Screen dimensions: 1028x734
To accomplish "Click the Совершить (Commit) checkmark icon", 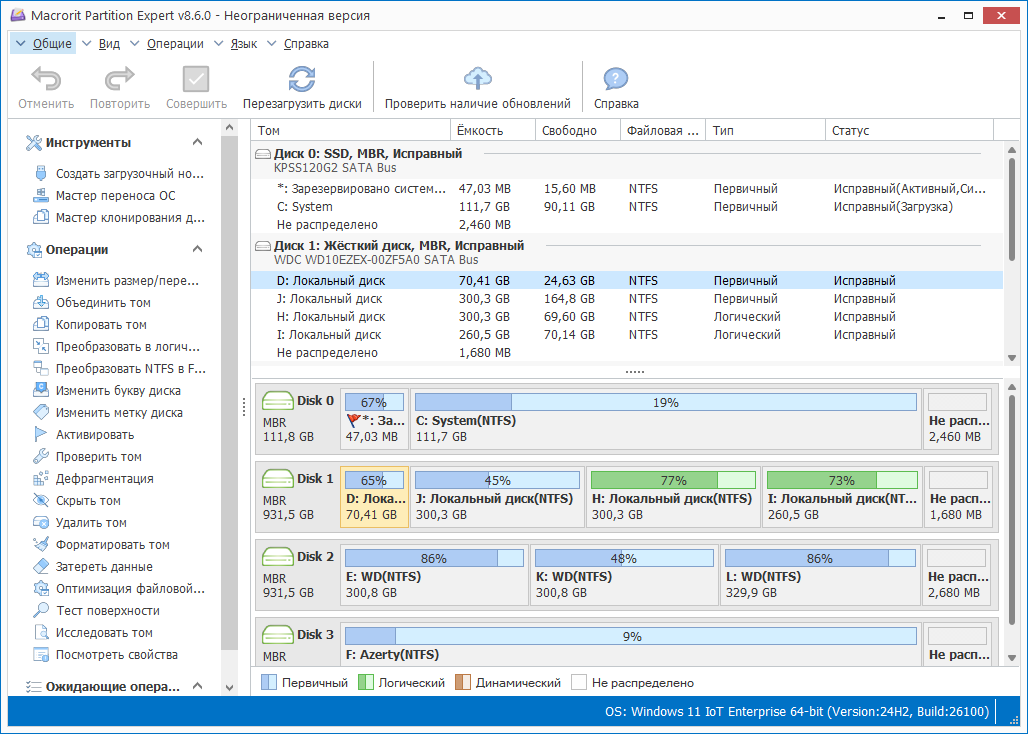I will [196, 79].
